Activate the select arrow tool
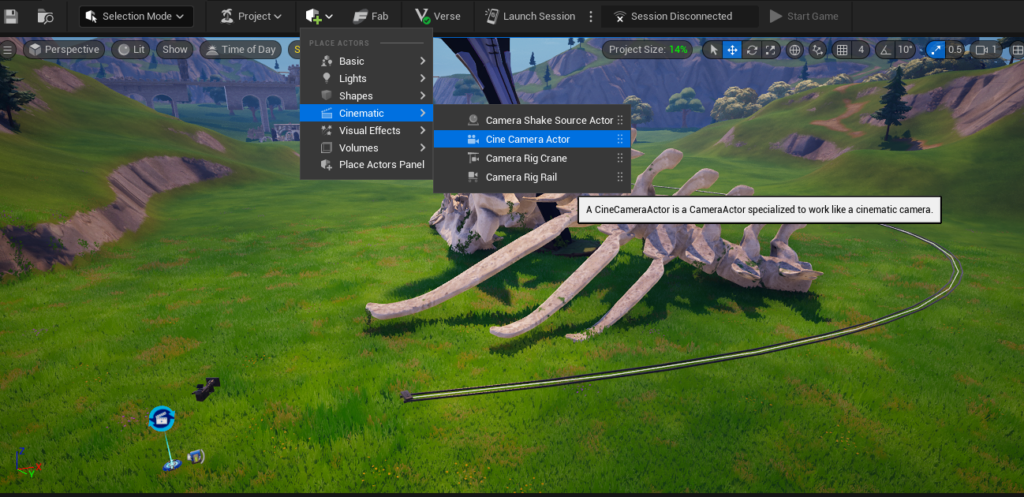 713,50
